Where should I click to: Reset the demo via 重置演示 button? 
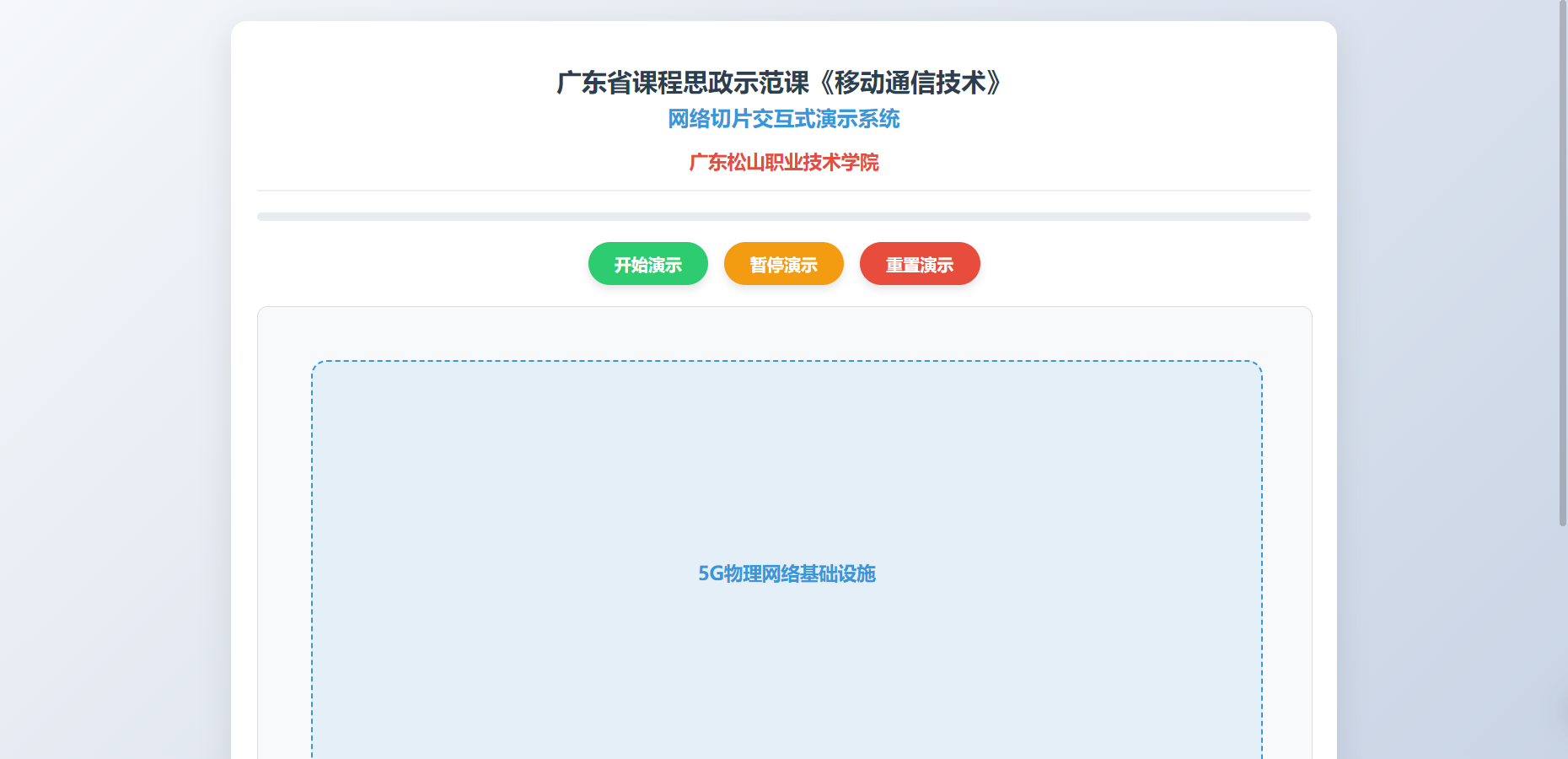(x=919, y=264)
